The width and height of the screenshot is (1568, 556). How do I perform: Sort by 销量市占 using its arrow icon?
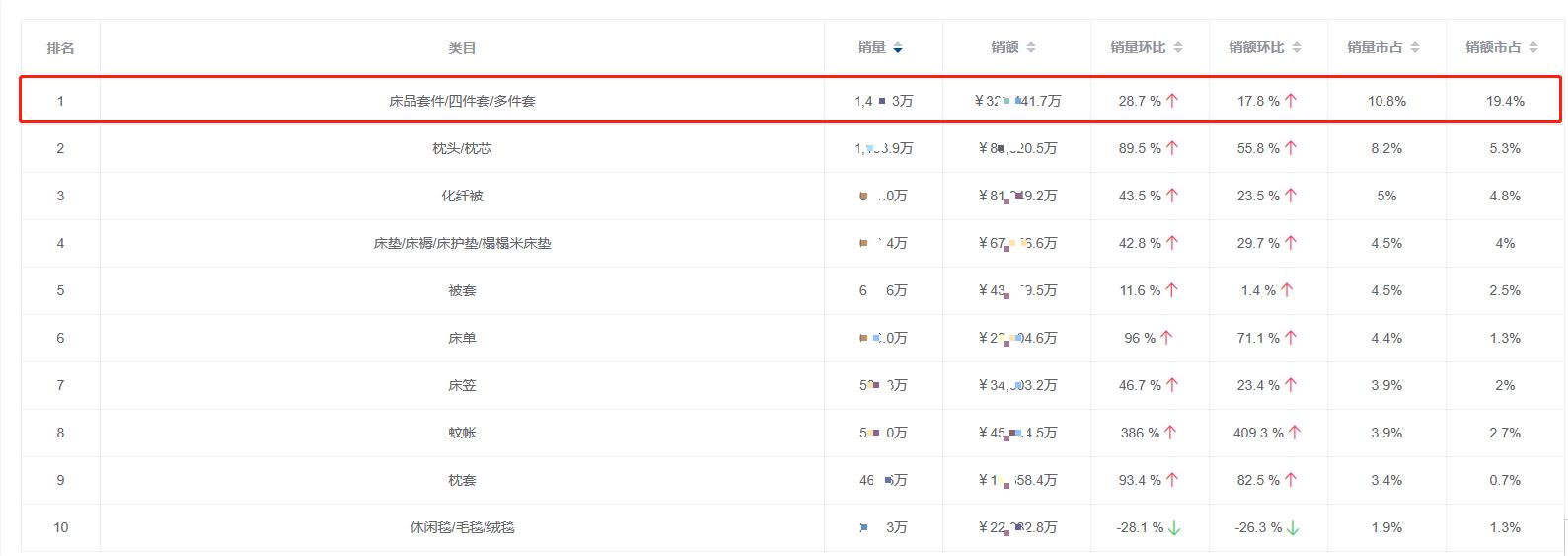[x=1415, y=48]
